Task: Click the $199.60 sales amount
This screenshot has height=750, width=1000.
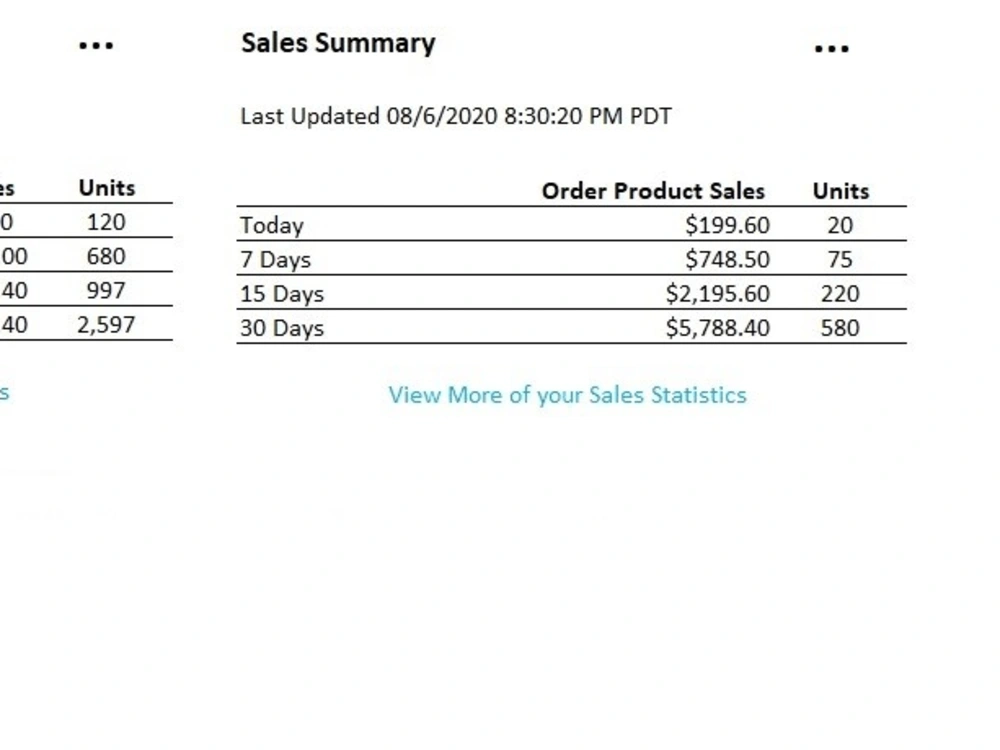Action: point(728,225)
